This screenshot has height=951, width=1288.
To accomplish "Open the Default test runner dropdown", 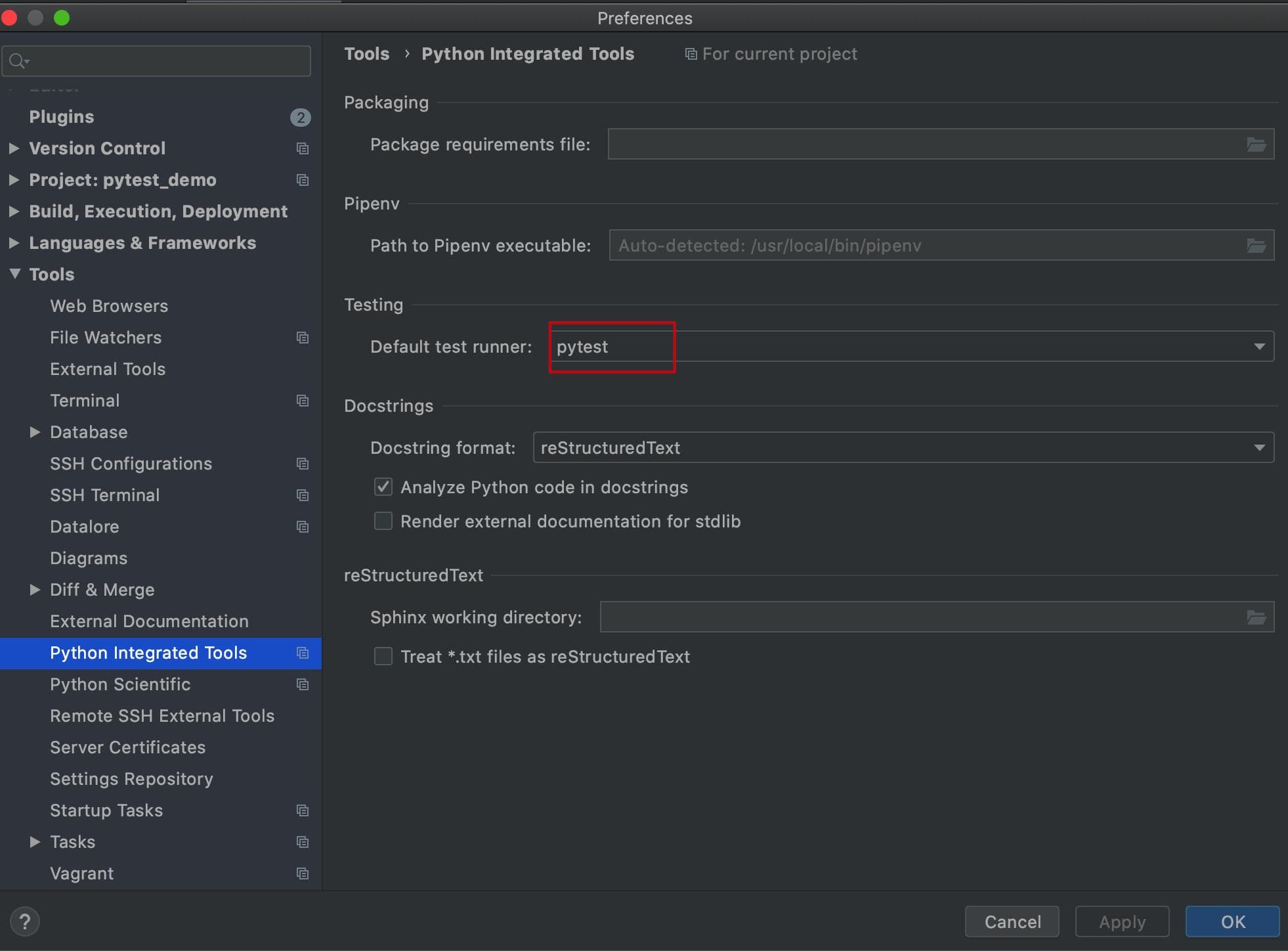I will pyautogui.click(x=1258, y=347).
